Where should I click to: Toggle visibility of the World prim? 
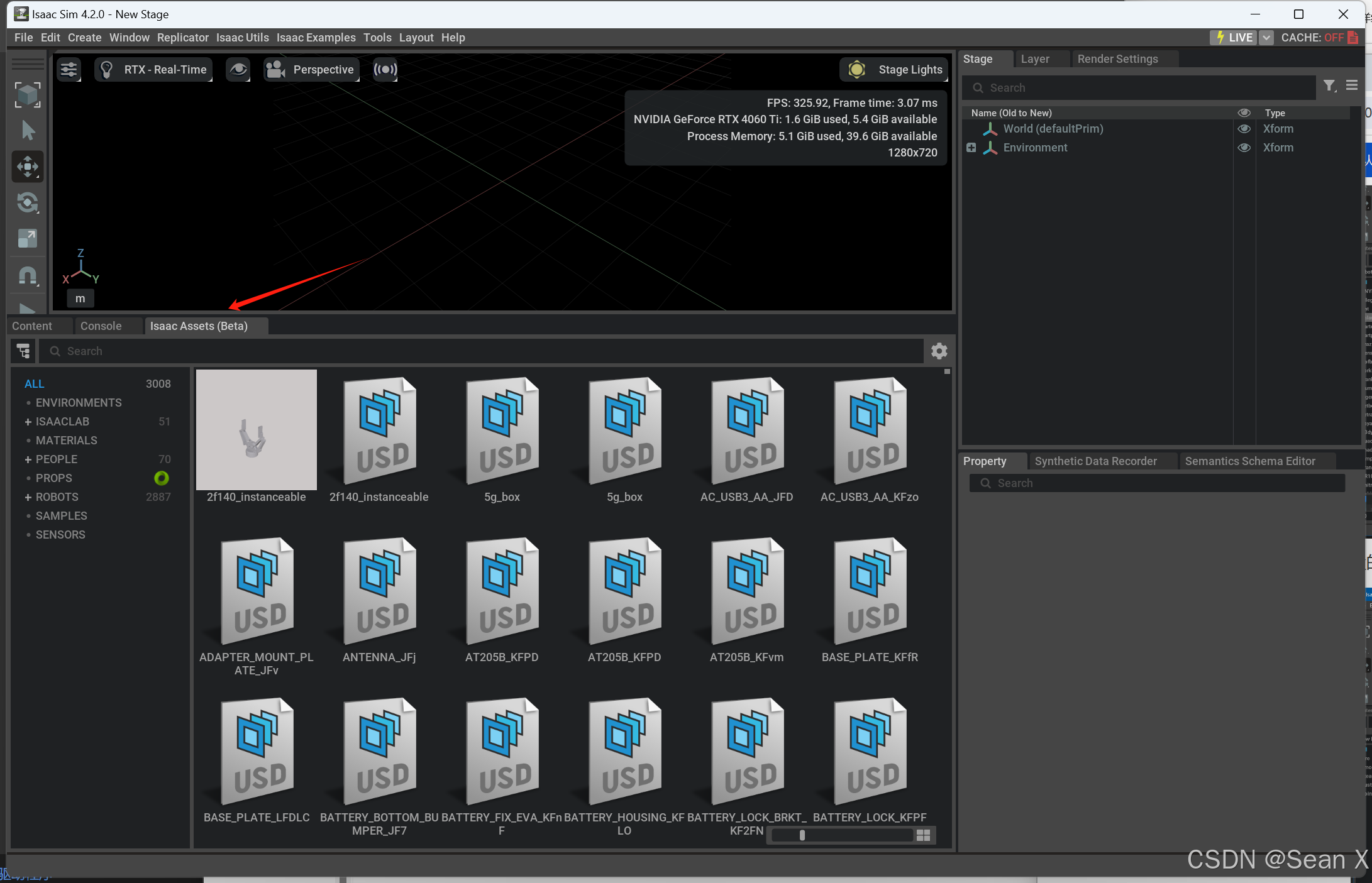click(x=1244, y=129)
